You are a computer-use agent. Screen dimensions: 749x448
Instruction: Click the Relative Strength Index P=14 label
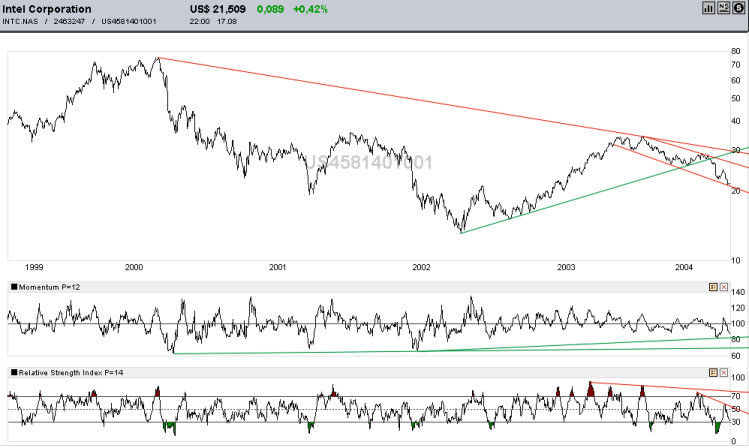click(x=71, y=373)
